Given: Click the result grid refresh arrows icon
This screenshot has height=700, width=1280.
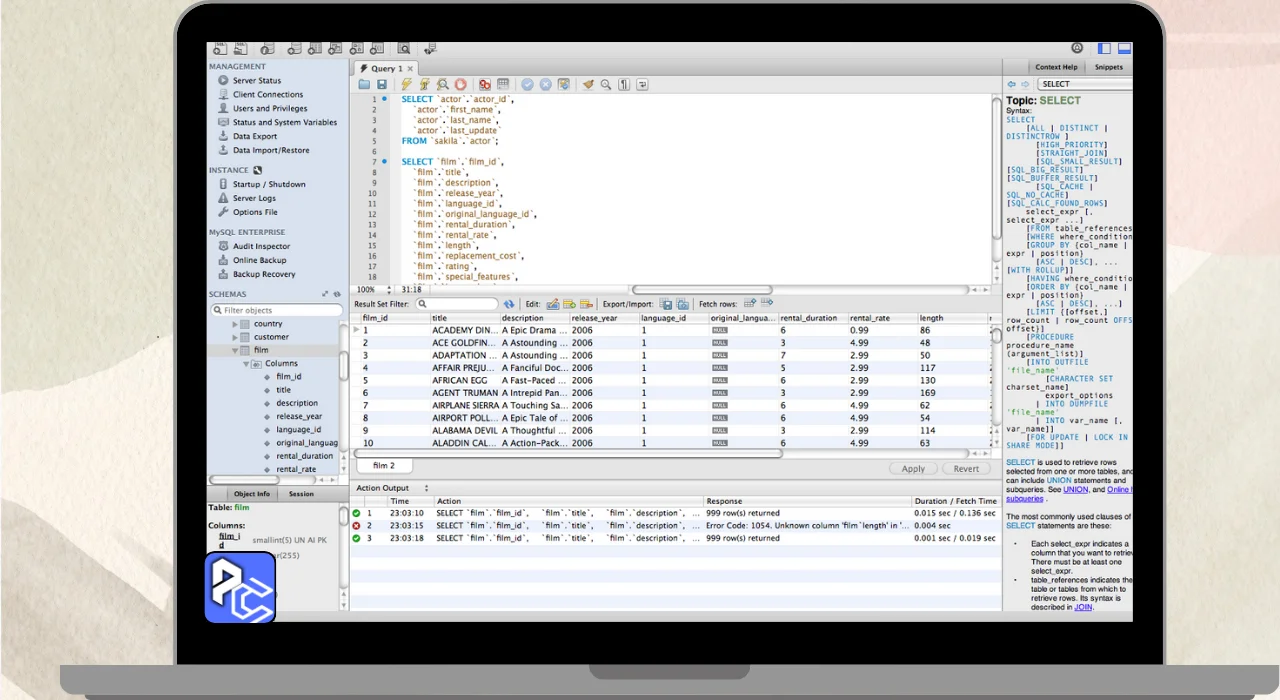Looking at the screenshot, I should (509, 304).
